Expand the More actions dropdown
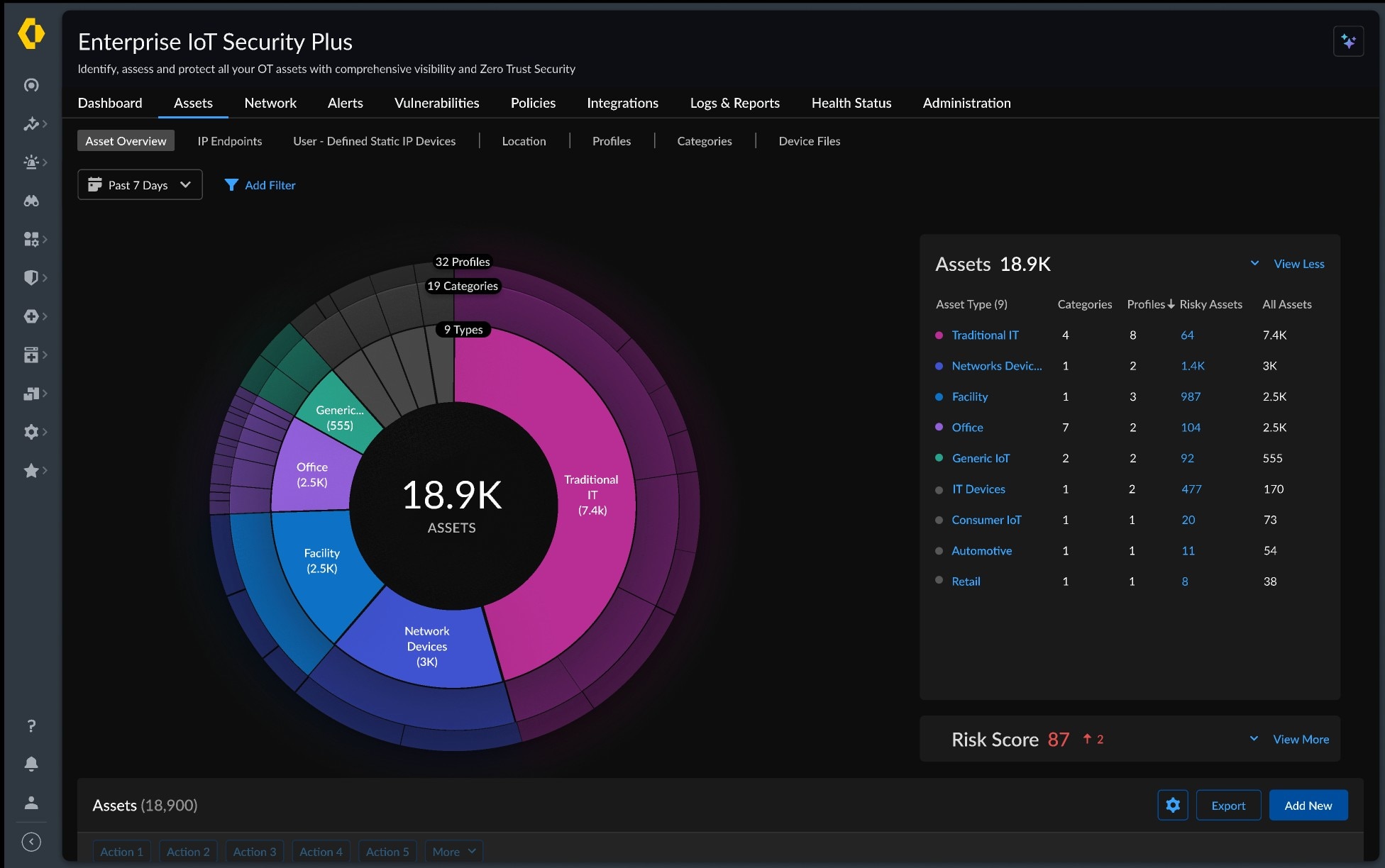 coord(454,852)
